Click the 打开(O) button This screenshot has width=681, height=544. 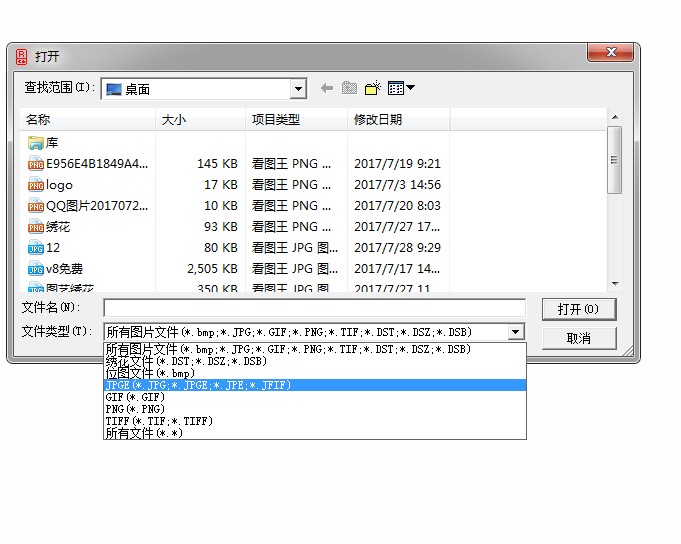tap(578, 309)
